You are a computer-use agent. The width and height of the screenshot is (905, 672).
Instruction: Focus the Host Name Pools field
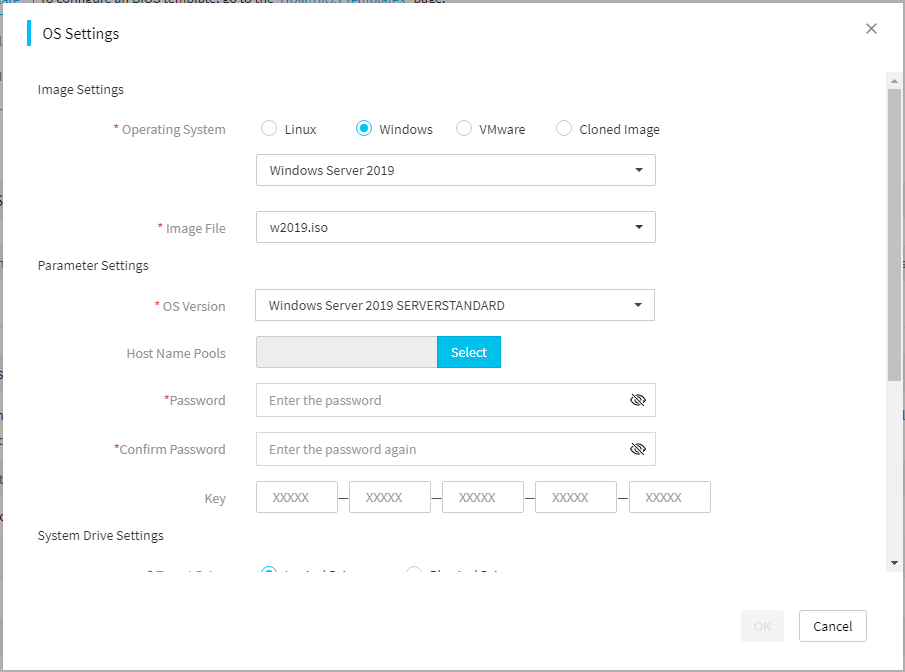pyautogui.click(x=346, y=352)
